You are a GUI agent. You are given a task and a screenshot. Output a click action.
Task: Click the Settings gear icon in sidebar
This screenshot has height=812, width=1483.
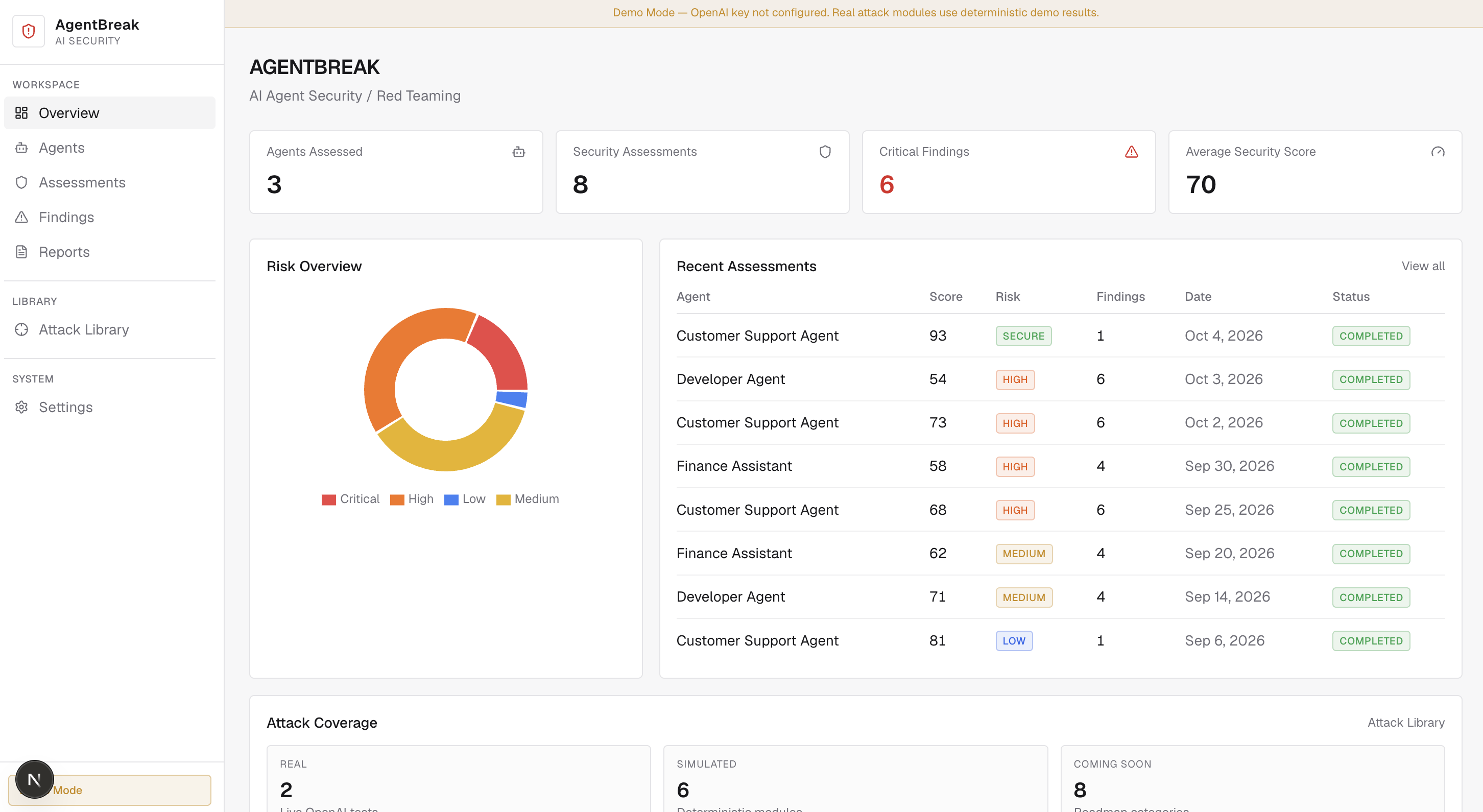[x=21, y=407]
